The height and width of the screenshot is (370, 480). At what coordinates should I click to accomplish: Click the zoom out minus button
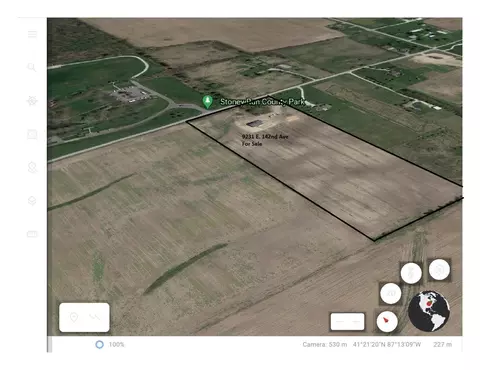coord(340,322)
